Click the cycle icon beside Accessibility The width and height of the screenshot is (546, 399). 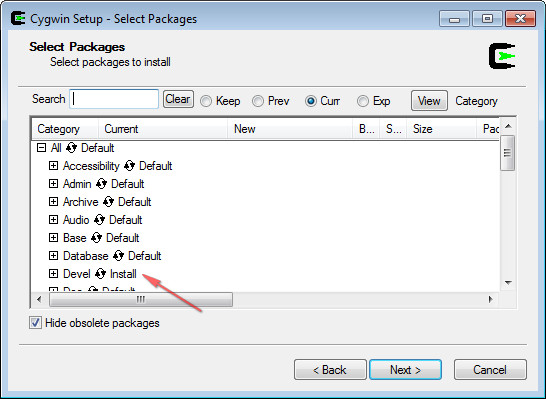pyautogui.click(x=129, y=166)
